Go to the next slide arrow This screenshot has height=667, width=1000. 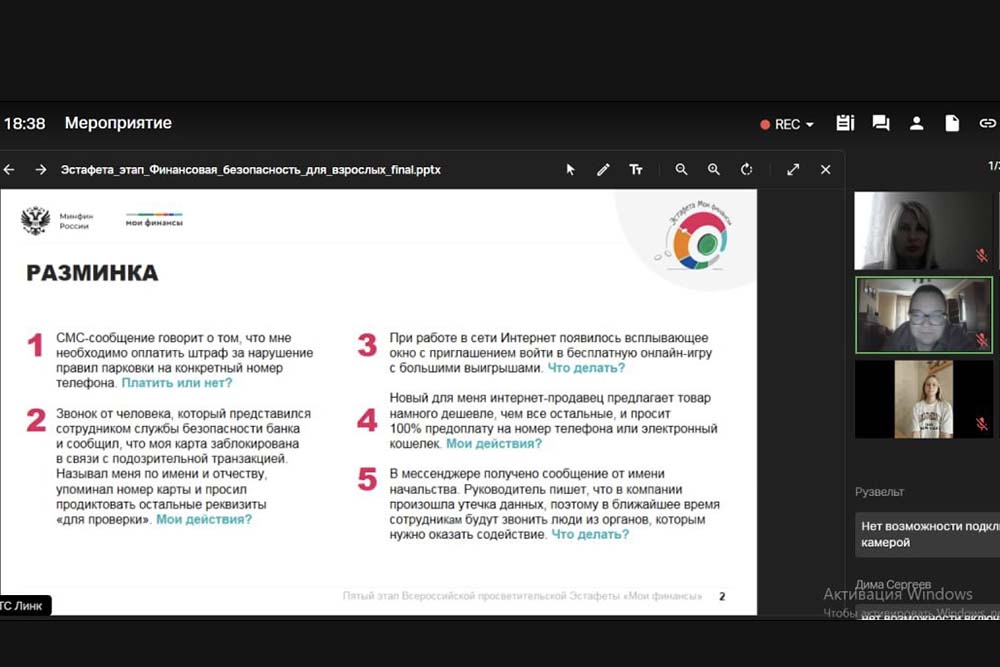click(x=41, y=170)
